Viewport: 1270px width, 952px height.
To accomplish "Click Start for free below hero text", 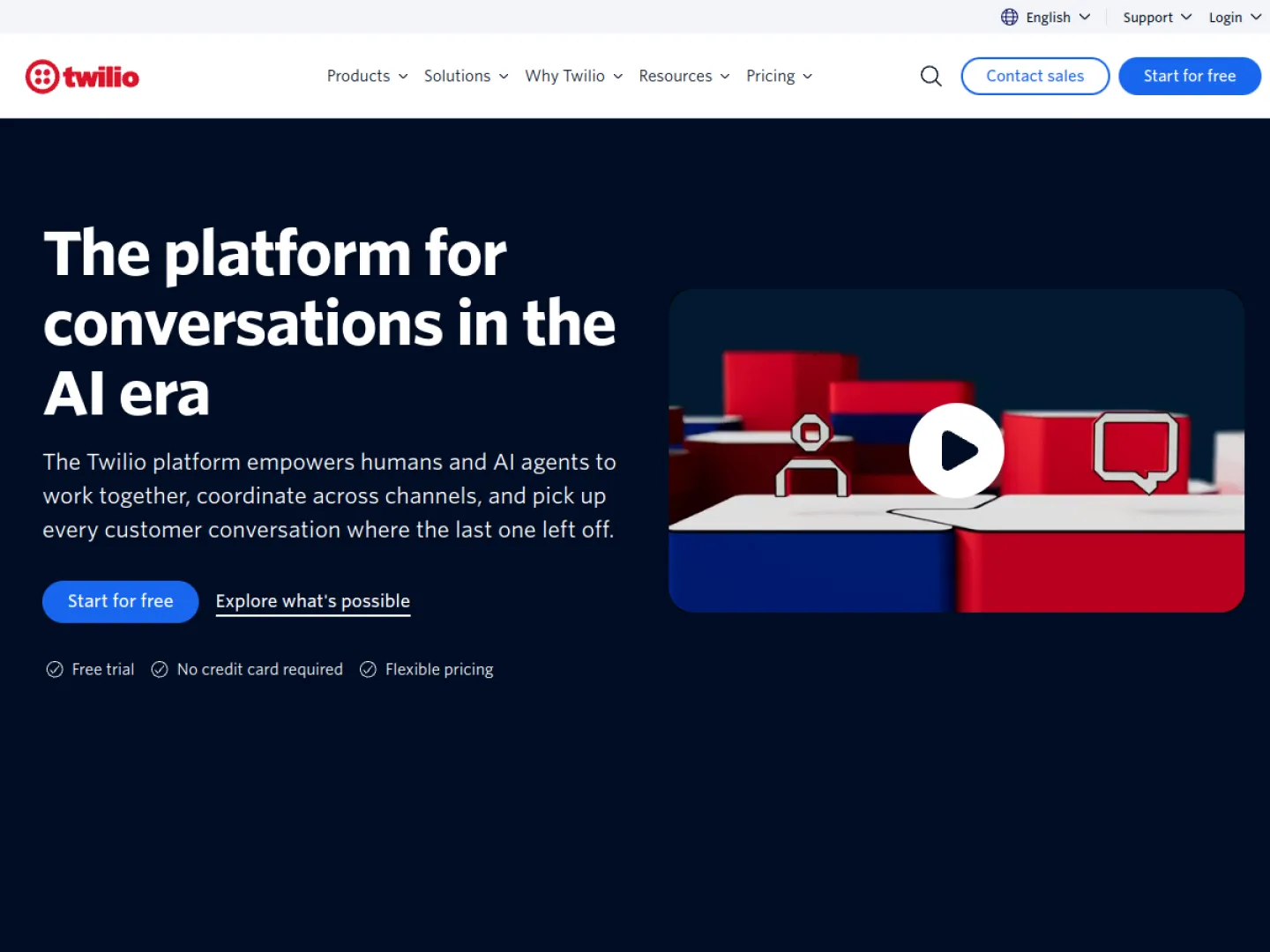I will coord(121,601).
